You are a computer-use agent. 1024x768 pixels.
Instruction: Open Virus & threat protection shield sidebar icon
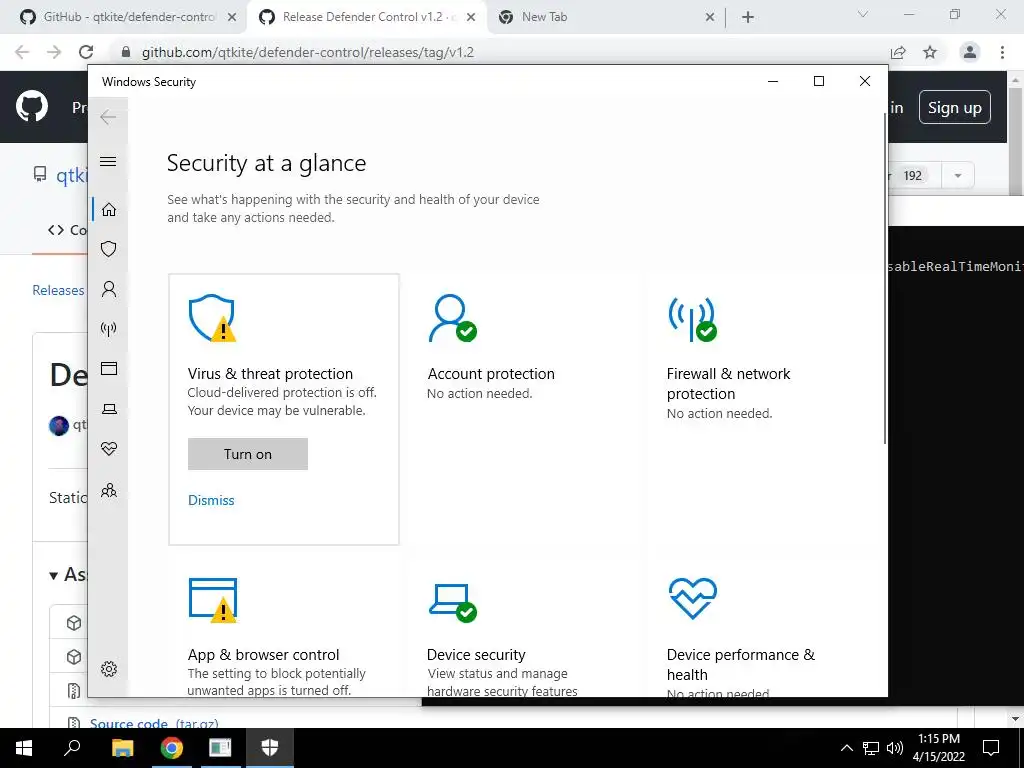108,249
